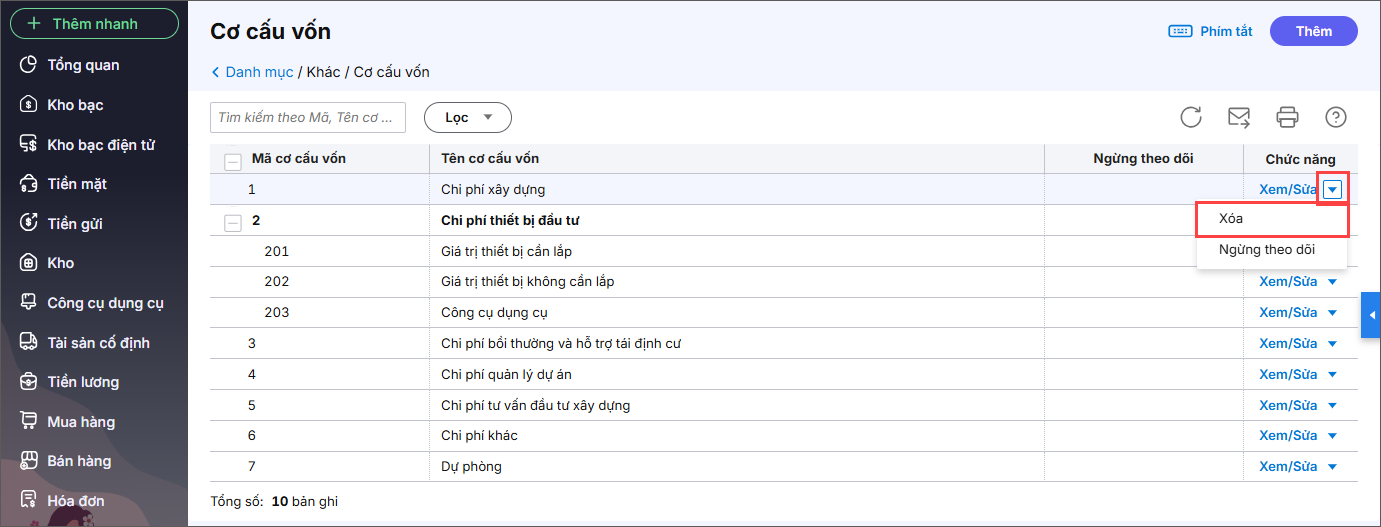The image size is (1381, 527).
Task: Collapse the row 2 Chi phí thiết bị group
Action: (233, 221)
